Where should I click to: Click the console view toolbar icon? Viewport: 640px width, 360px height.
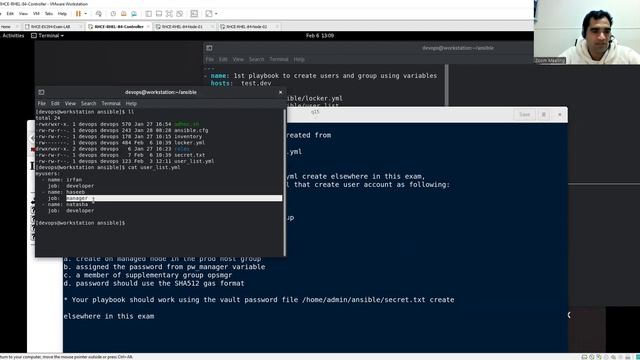[x=194, y=13]
